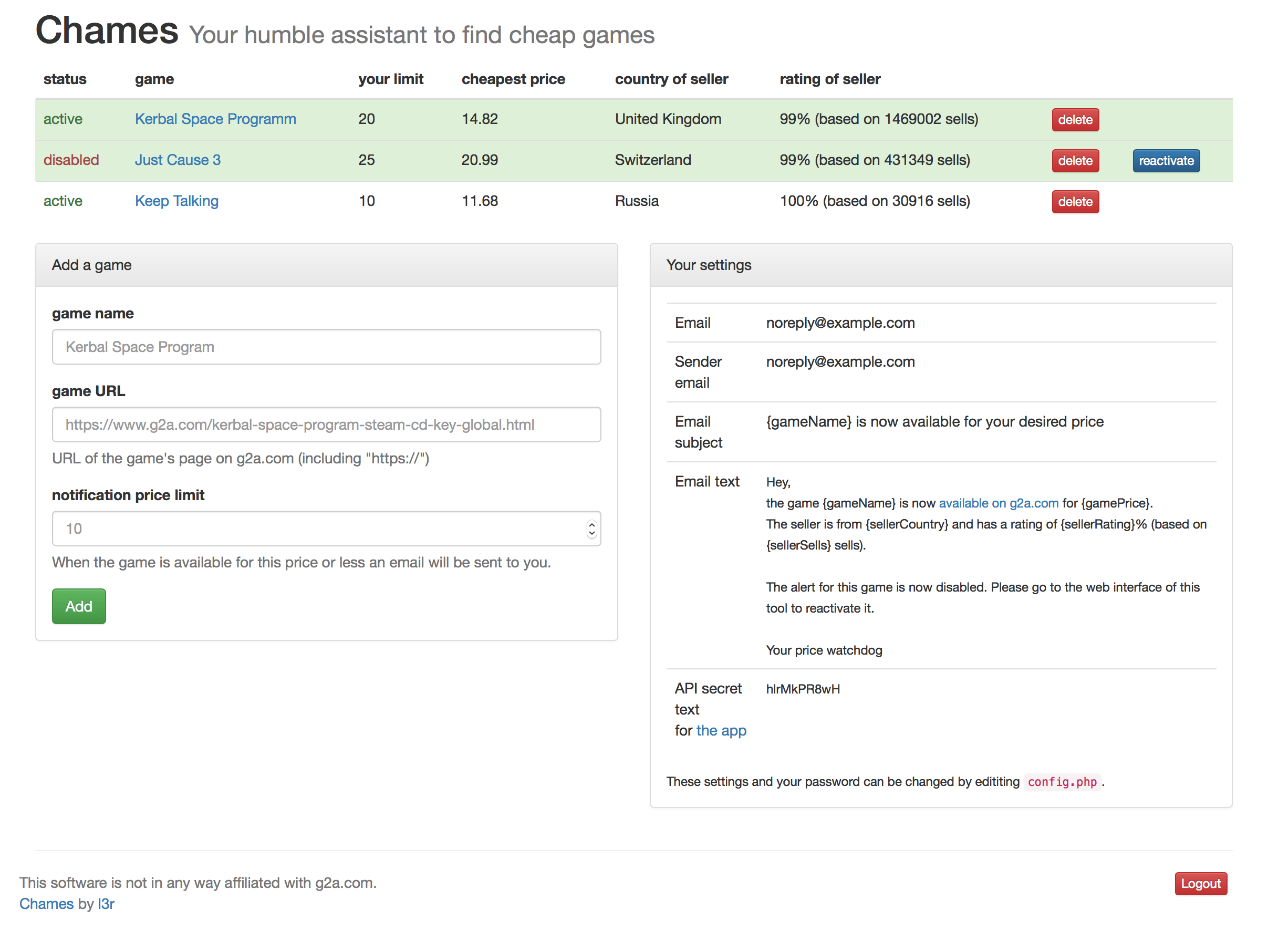This screenshot has width=1268, height=952.
Task: Open the Chames footer link
Action: 46,904
